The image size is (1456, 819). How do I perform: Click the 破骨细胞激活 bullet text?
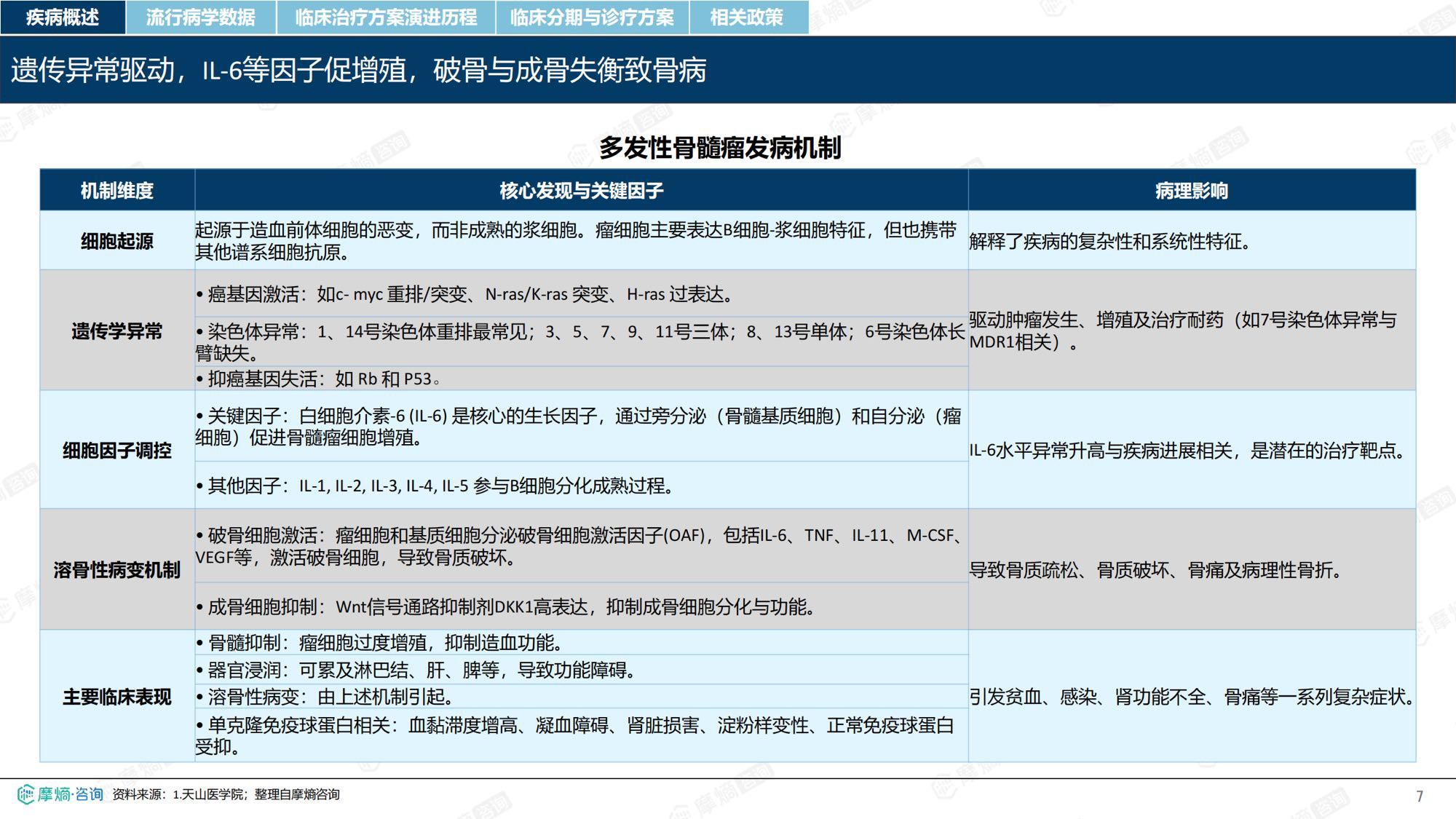(580, 546)
